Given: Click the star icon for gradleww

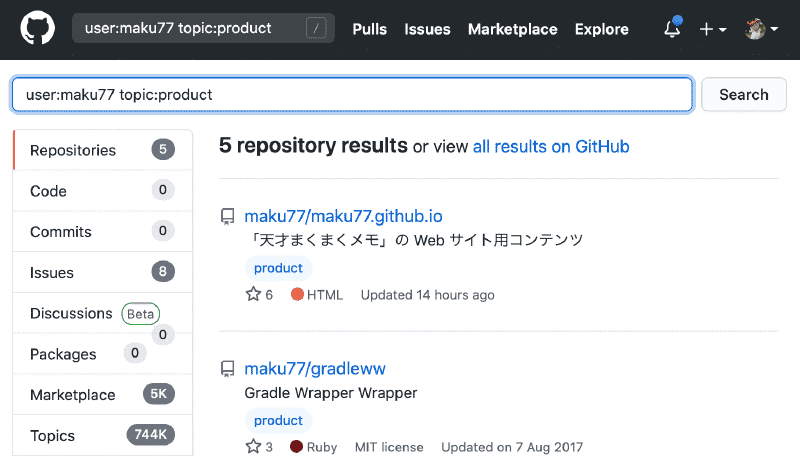Looking at the screenshot, I should pos(253,447).
